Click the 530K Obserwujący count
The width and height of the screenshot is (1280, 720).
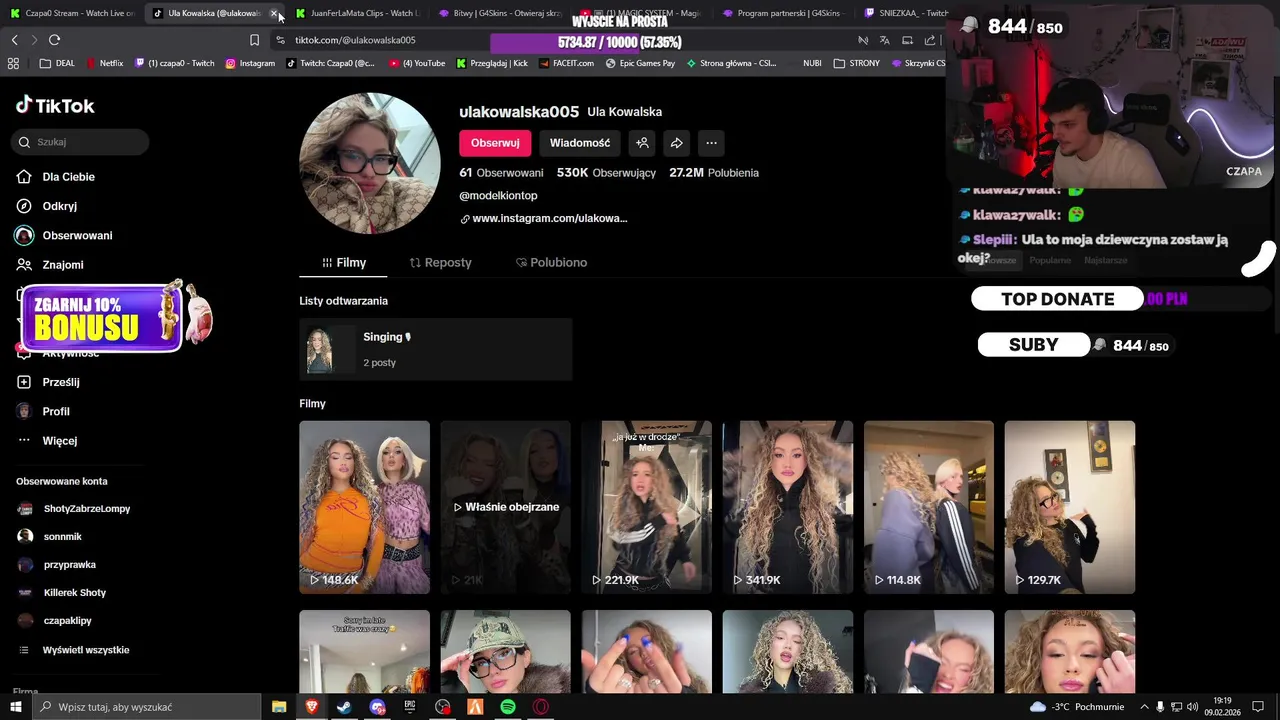pyautogui.click(x=606, y=173)
